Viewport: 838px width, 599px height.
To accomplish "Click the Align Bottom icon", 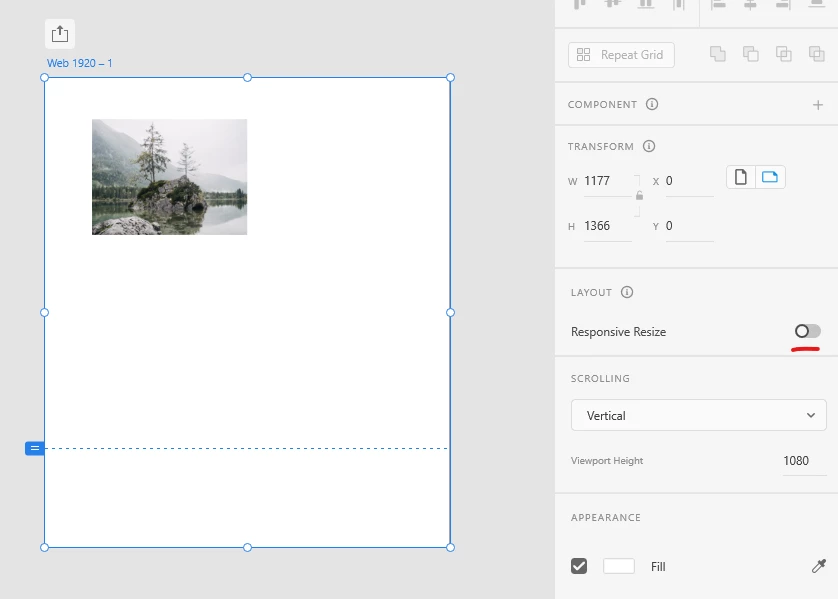I will [x=646, y=4].
